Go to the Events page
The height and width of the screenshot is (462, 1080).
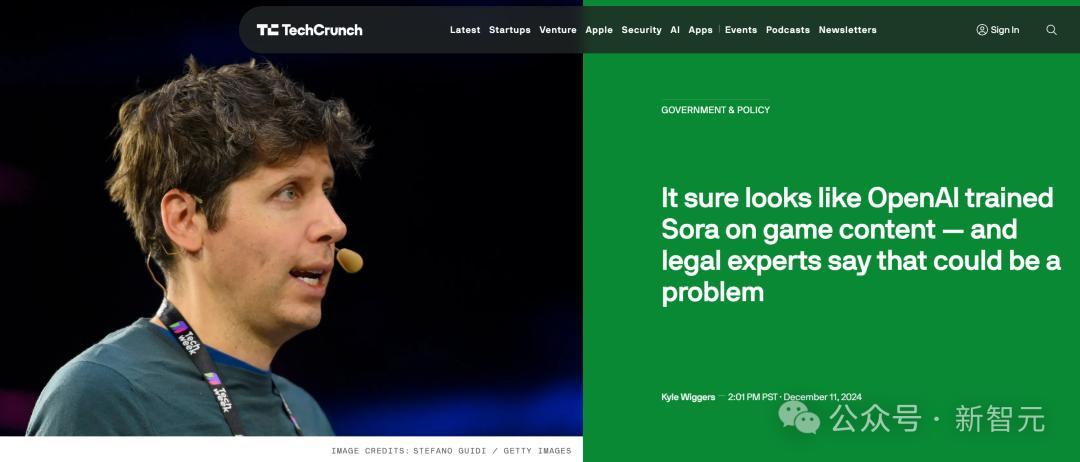tap(741, 30)
